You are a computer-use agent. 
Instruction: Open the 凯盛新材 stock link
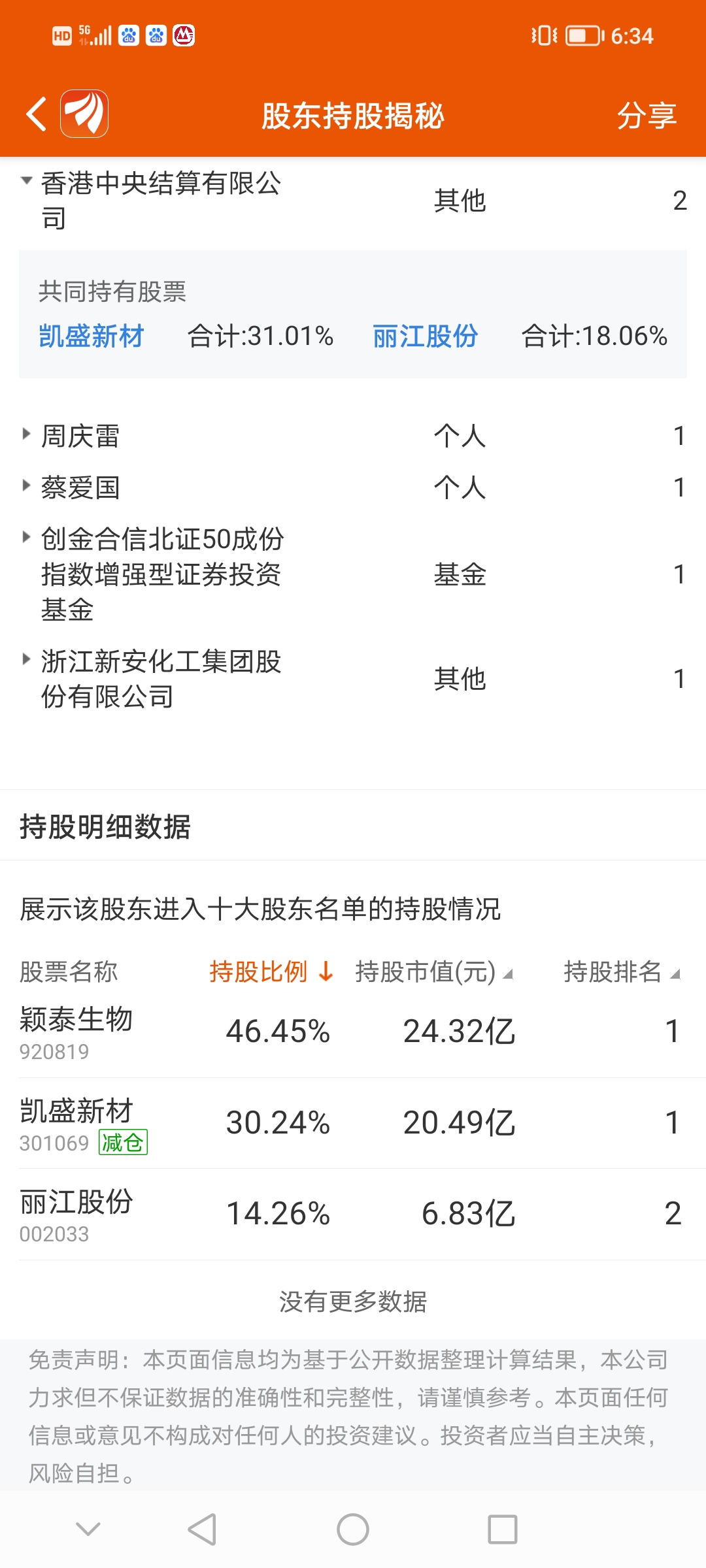coord(92,336)
